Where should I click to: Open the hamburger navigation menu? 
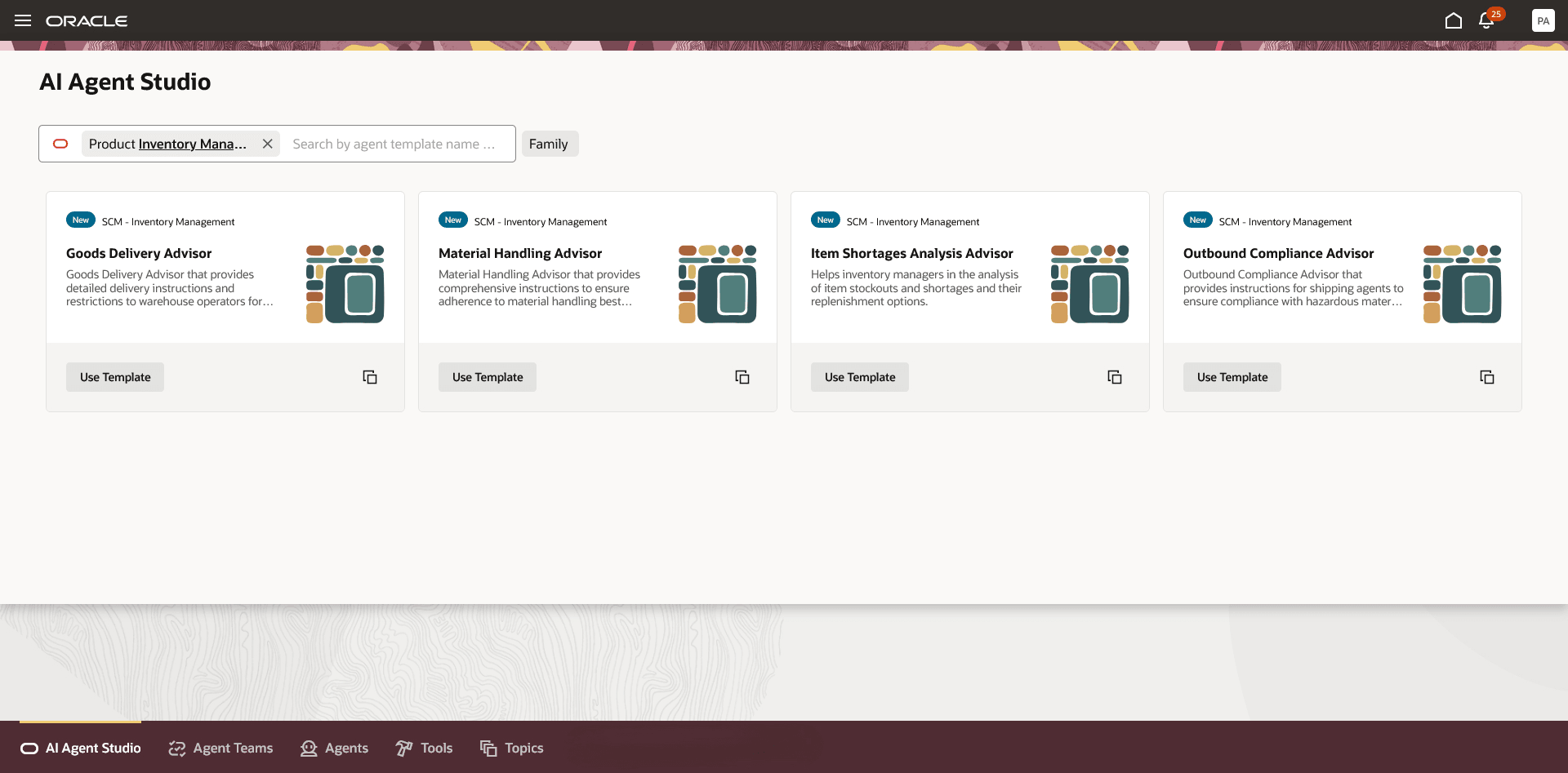[x=23, y=20]
